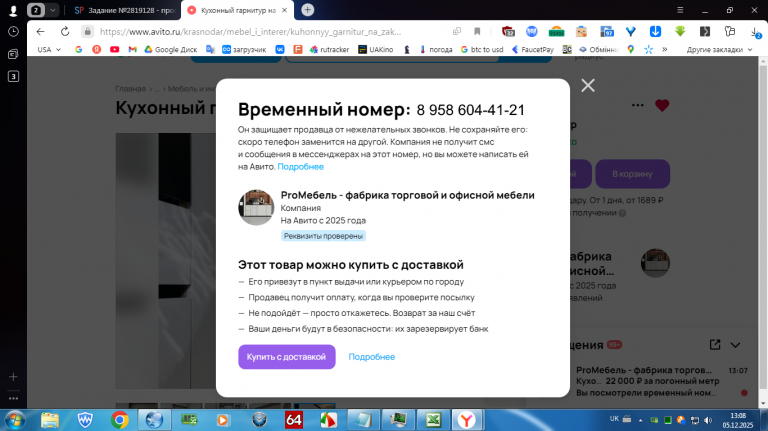Open the history clock icon in the sidebar
Viewport: 768px width, 431px height.
tap(13, 31)
